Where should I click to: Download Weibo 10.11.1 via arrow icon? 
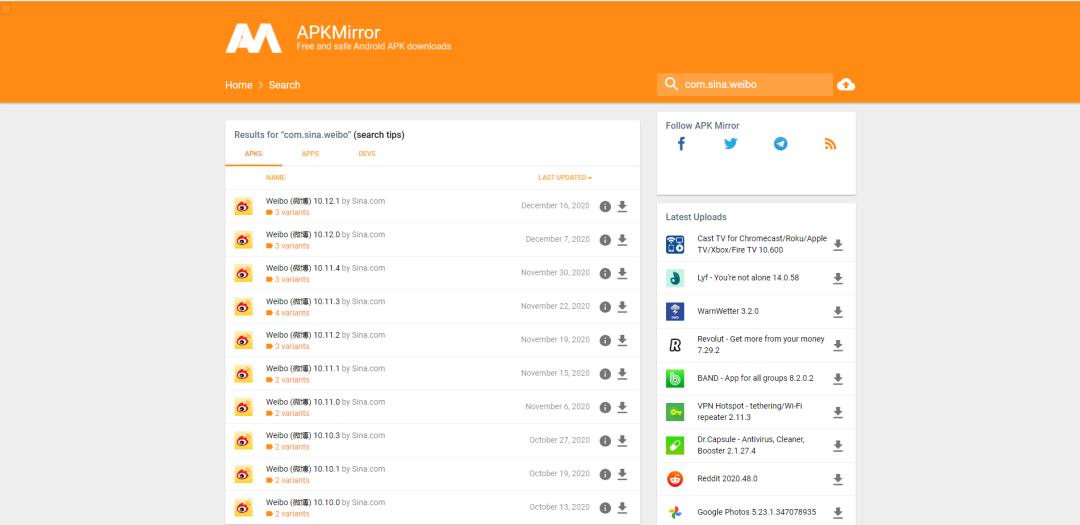[x=623, y=374]
